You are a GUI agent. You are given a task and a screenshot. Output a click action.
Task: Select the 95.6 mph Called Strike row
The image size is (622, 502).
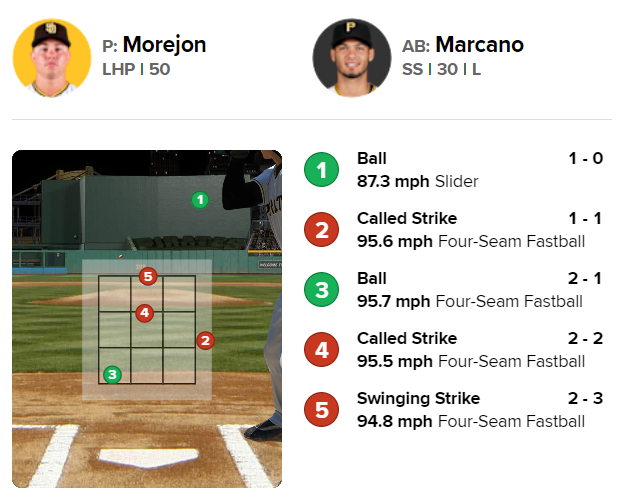(x=453, y=230)
